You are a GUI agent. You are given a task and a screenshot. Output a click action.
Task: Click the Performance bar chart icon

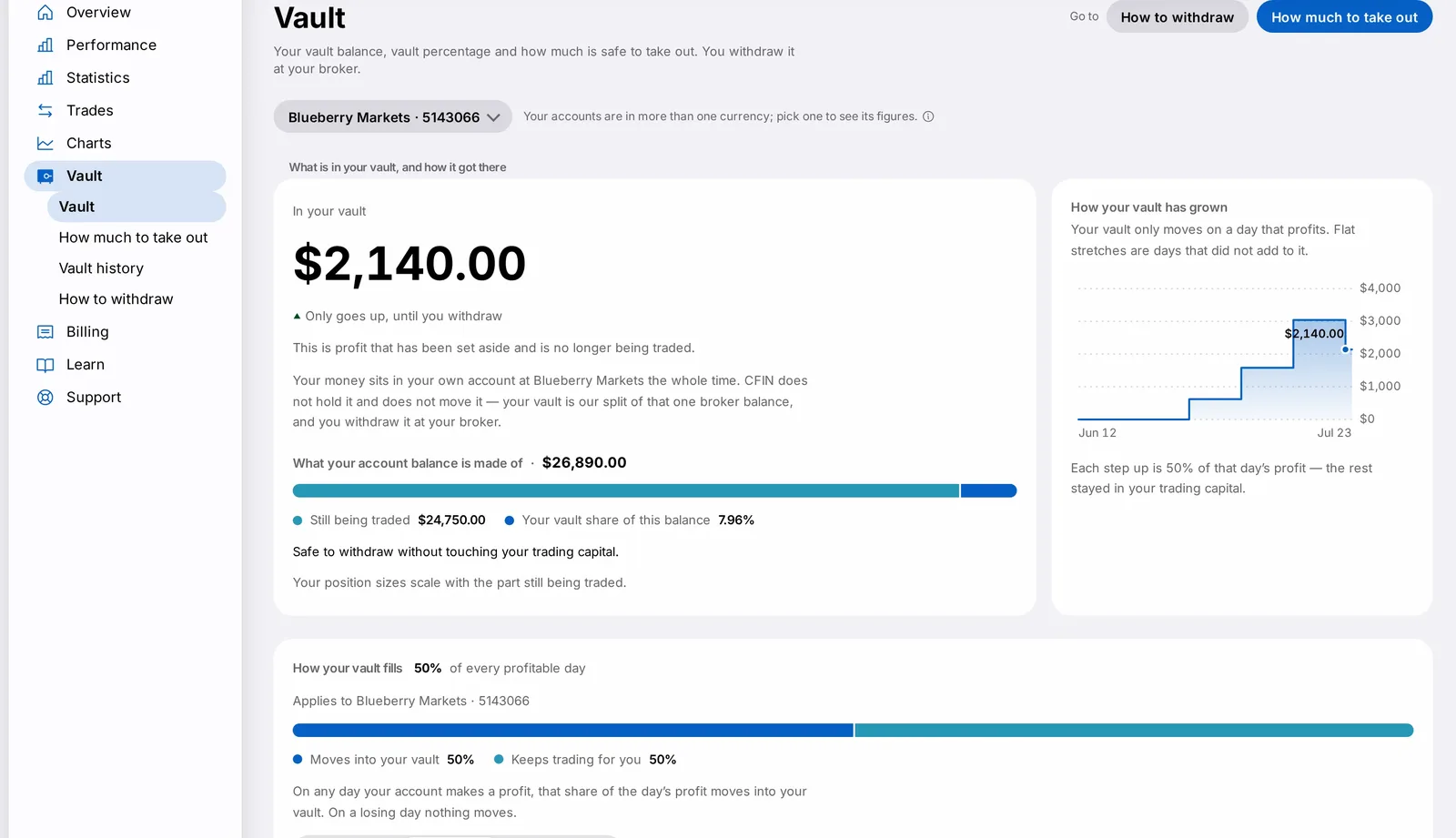(45, 45)
